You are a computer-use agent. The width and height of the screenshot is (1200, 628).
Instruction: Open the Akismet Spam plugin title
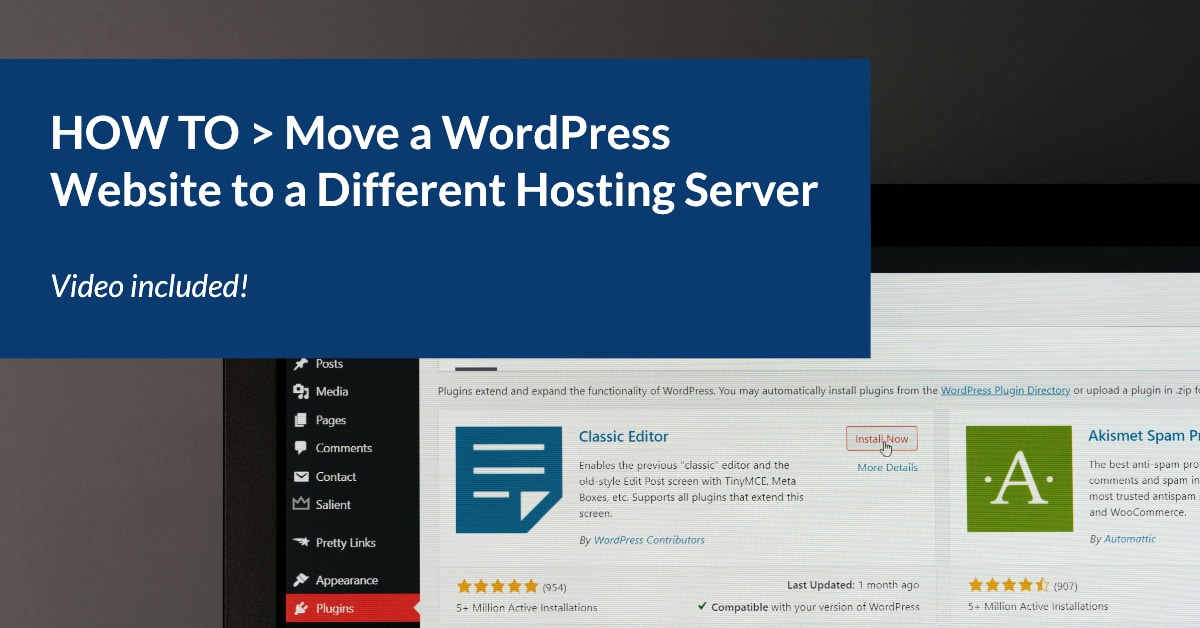point(1144,436)
